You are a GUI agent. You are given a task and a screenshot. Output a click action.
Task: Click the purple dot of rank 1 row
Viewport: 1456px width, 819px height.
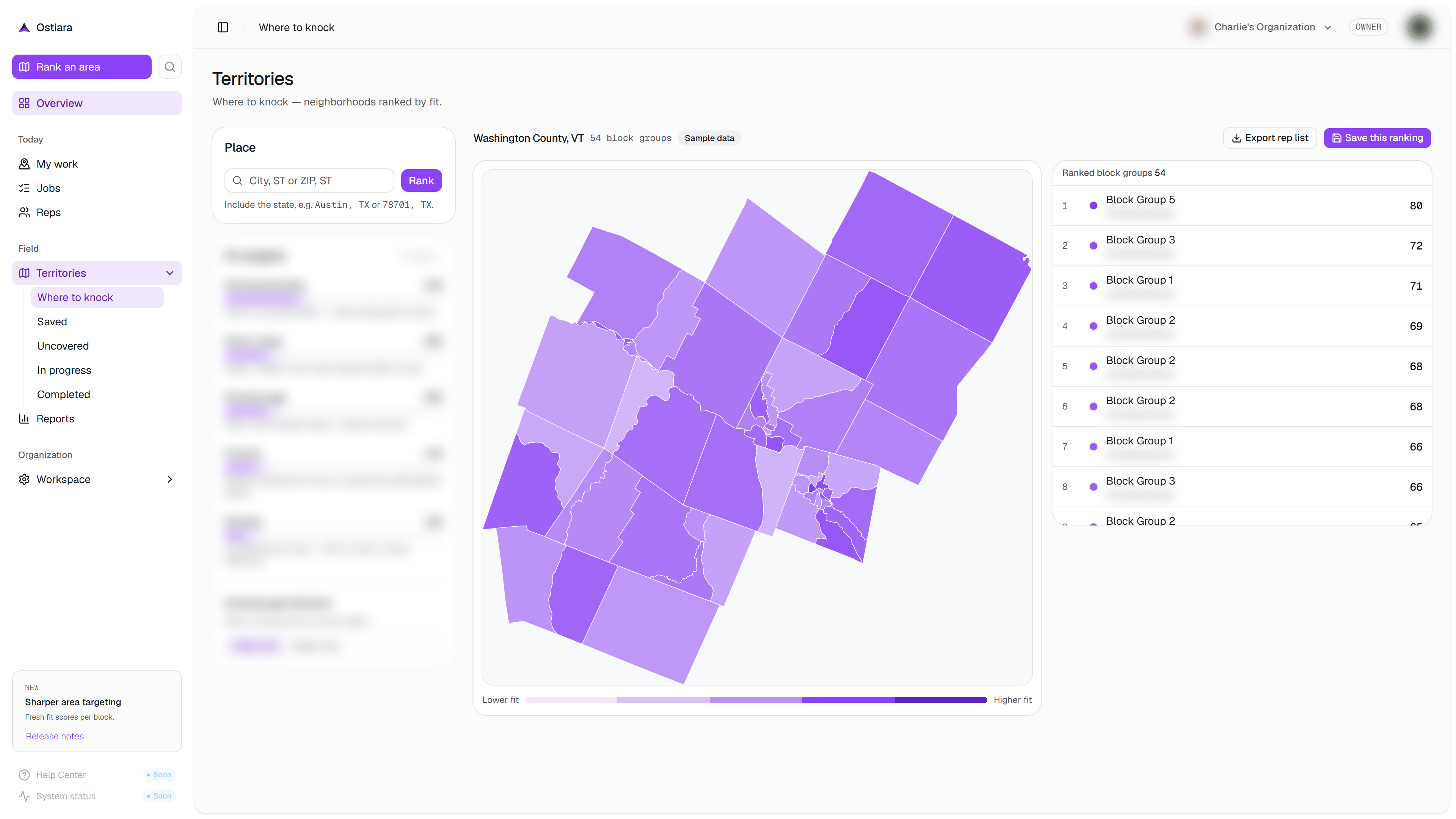pos(1093,206)
